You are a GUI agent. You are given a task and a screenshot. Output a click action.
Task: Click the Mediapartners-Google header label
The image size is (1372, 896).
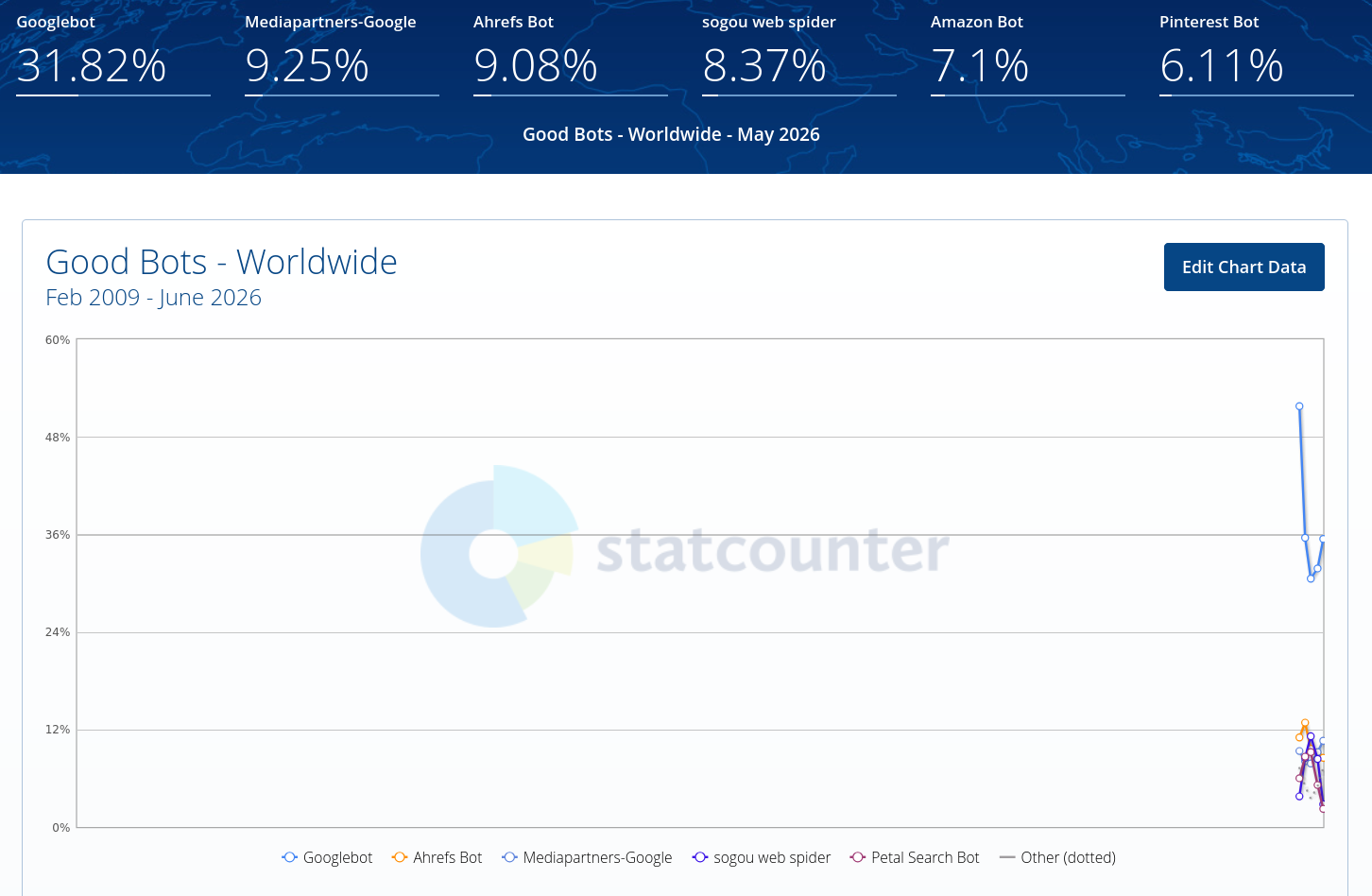pos(331,22)
